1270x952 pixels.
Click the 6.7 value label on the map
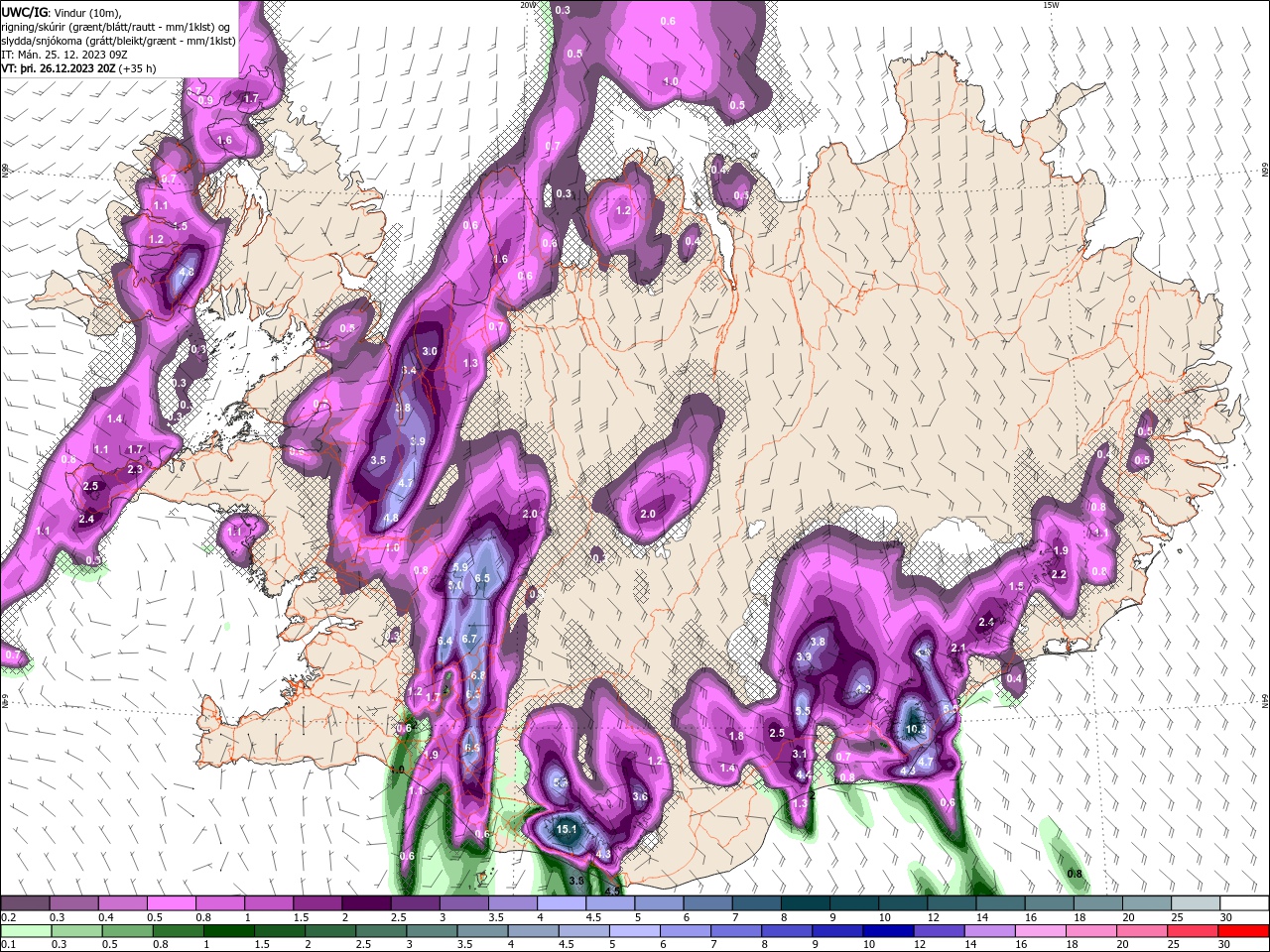pos(470,639)
